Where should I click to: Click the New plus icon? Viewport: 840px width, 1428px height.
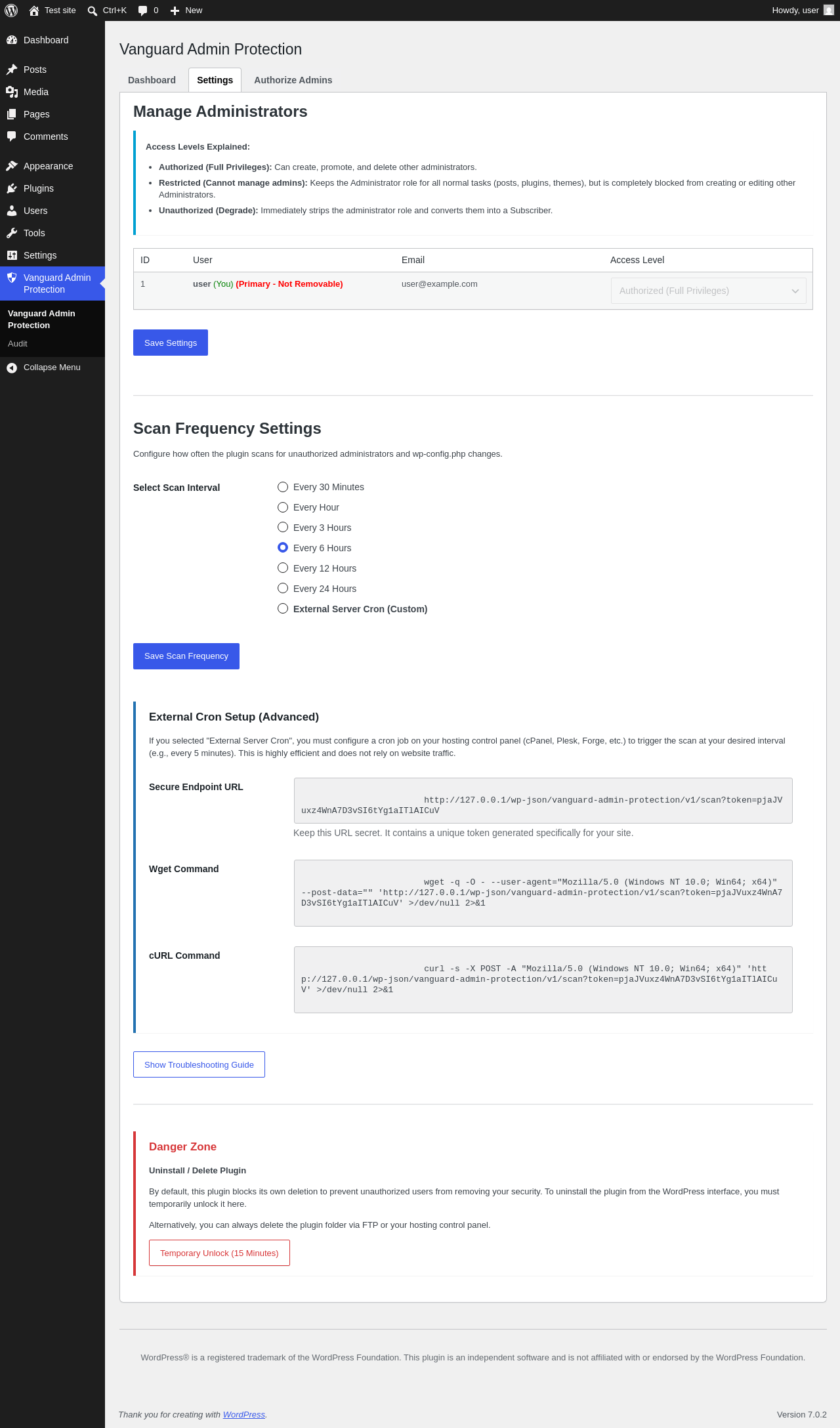(x=175, y=10)
